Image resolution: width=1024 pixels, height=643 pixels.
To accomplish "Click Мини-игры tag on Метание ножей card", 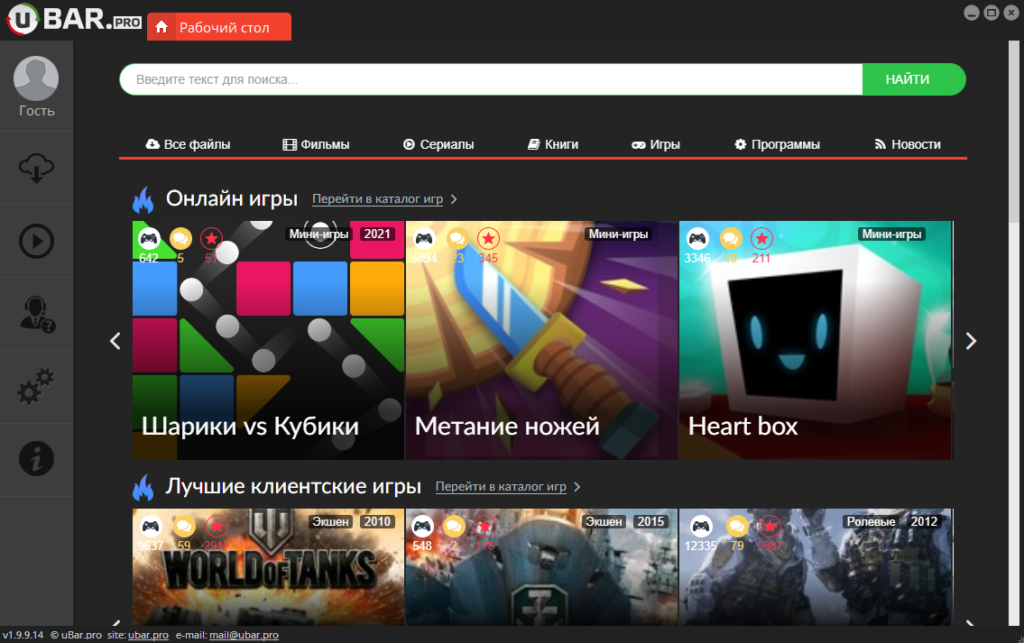I will coord(618,234).
